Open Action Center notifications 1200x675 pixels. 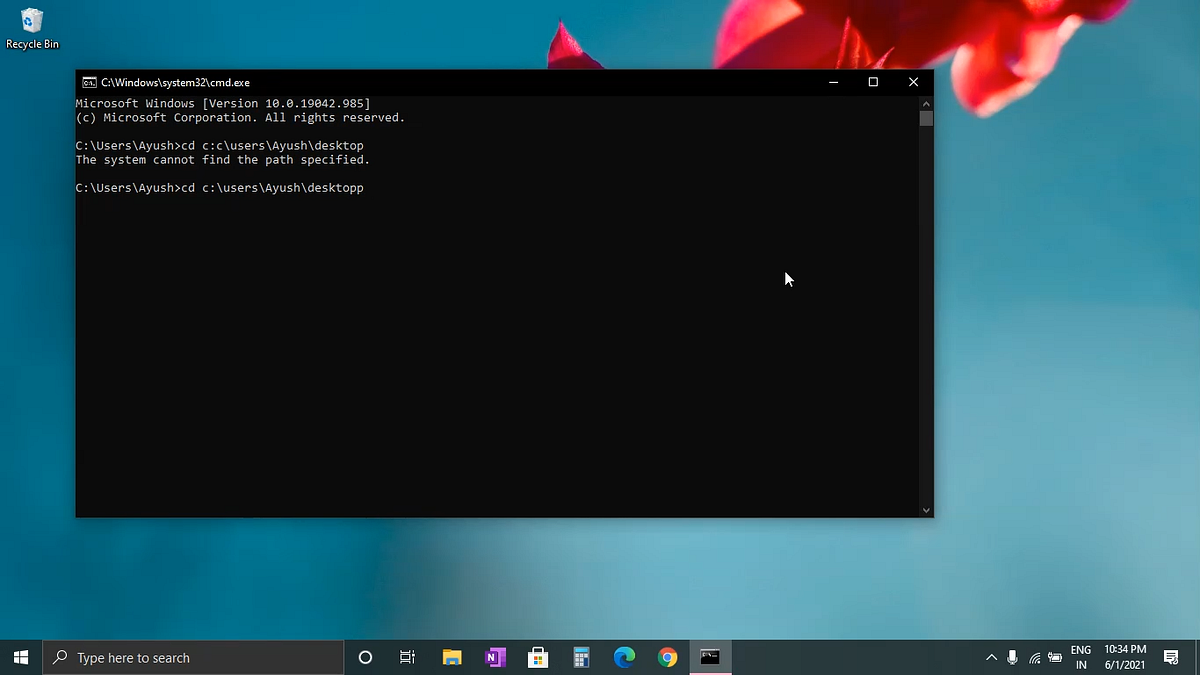coord(1170,657)
